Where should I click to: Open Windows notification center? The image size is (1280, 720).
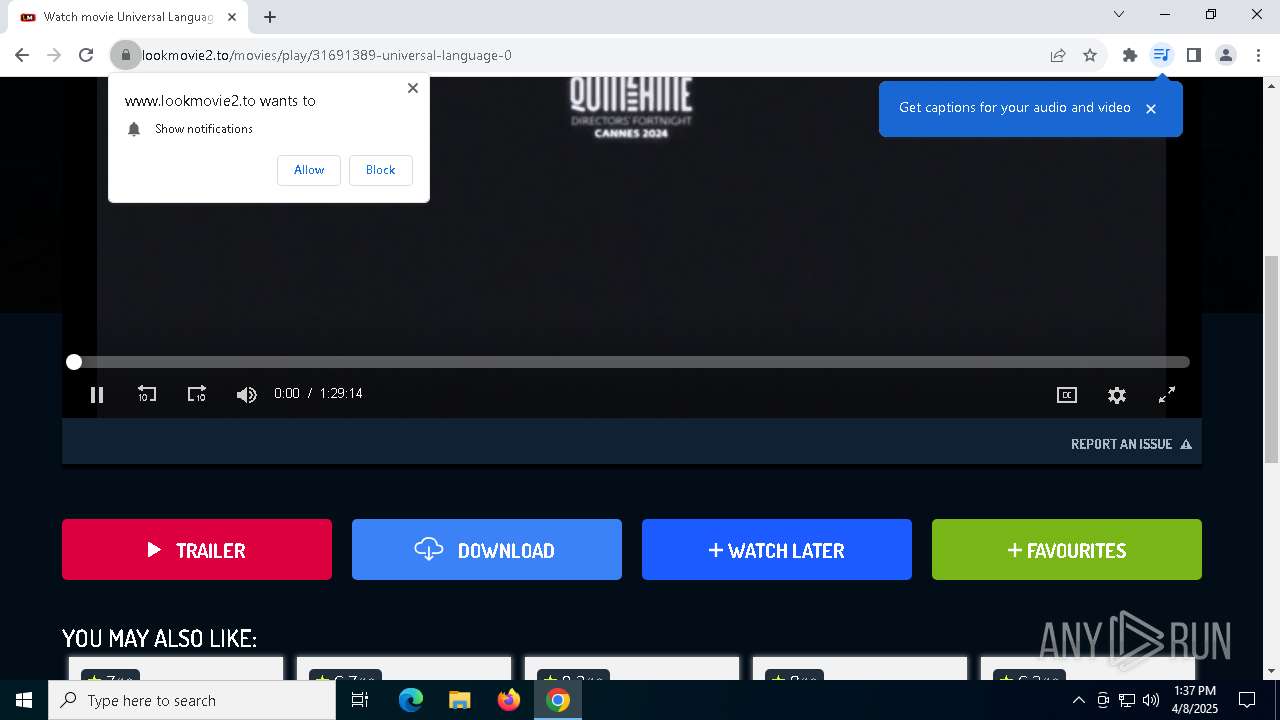coord(1247,700)
